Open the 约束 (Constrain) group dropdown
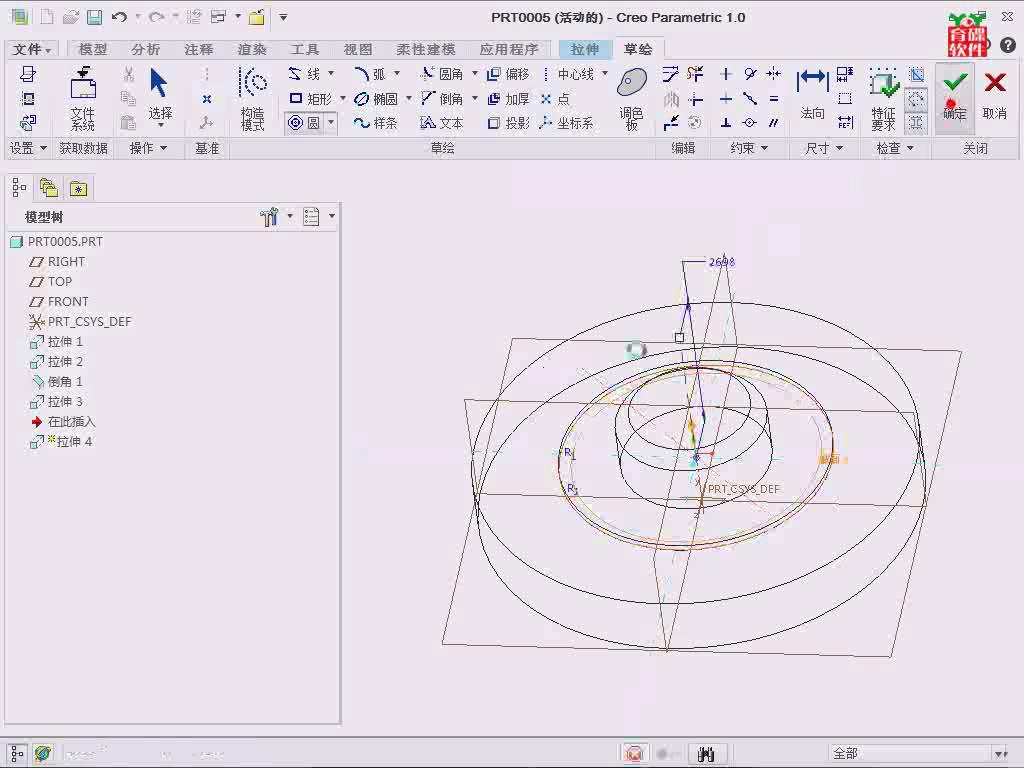 pos(748,148)
